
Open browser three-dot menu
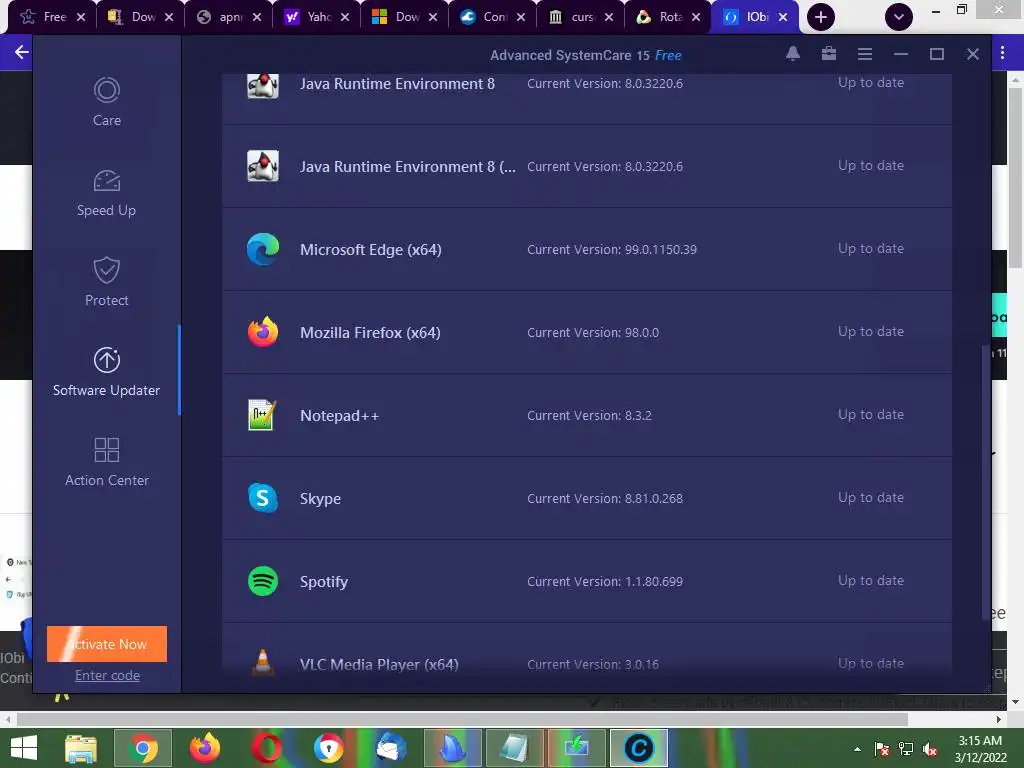[x=1002, y=52]
